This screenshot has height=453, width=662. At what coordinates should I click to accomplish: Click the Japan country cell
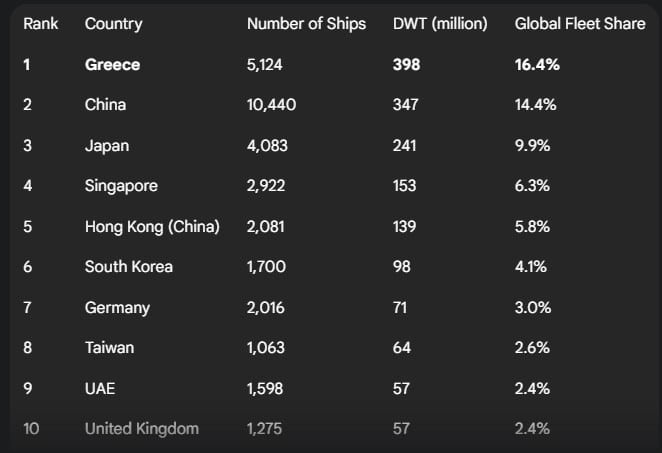tap(107, 145)
